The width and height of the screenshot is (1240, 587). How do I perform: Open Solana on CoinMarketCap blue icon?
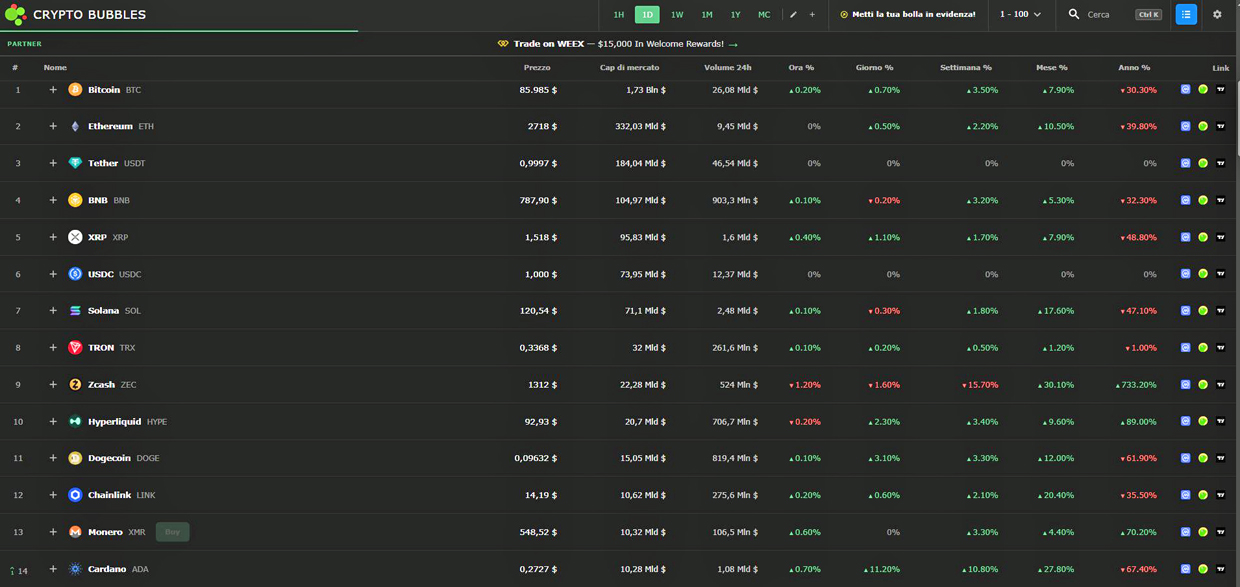pyautogui.click(x=1186, y=311)
